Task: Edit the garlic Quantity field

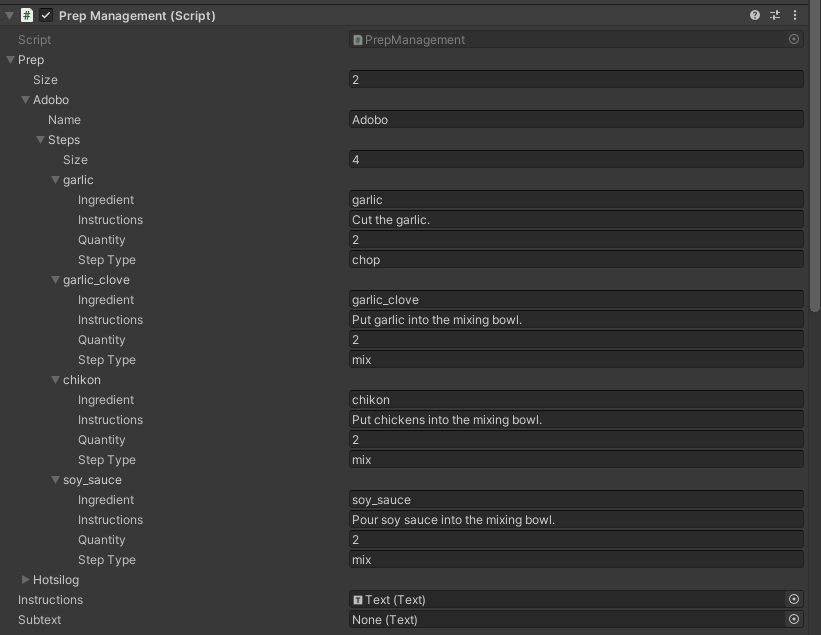Action: pyautogui.click(x=576, y=240)
